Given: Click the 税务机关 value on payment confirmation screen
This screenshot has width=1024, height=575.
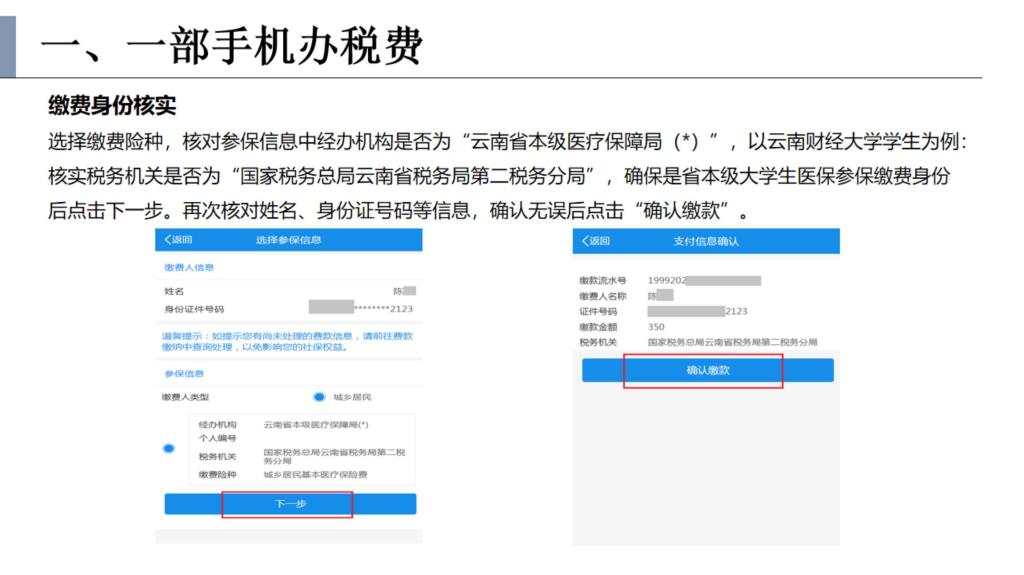Looking at the screenshot, I should coord(732,342).
